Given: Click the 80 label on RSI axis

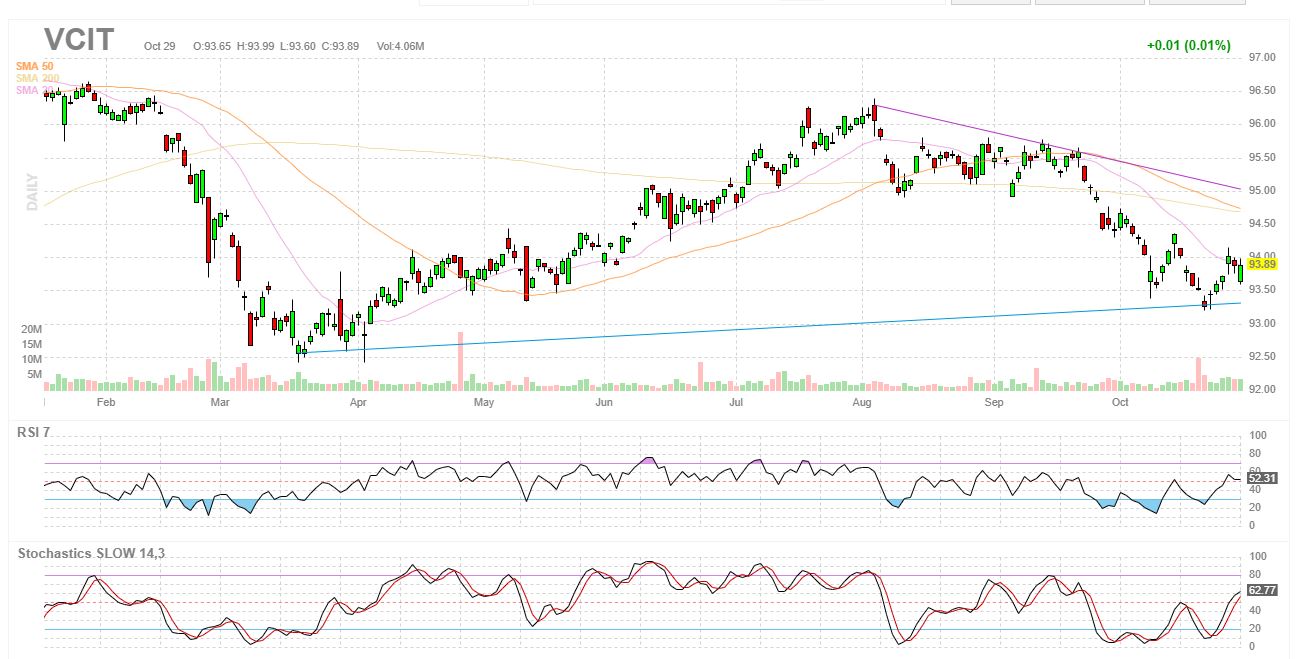Looking at the screenshot, I should (1254, 454).
